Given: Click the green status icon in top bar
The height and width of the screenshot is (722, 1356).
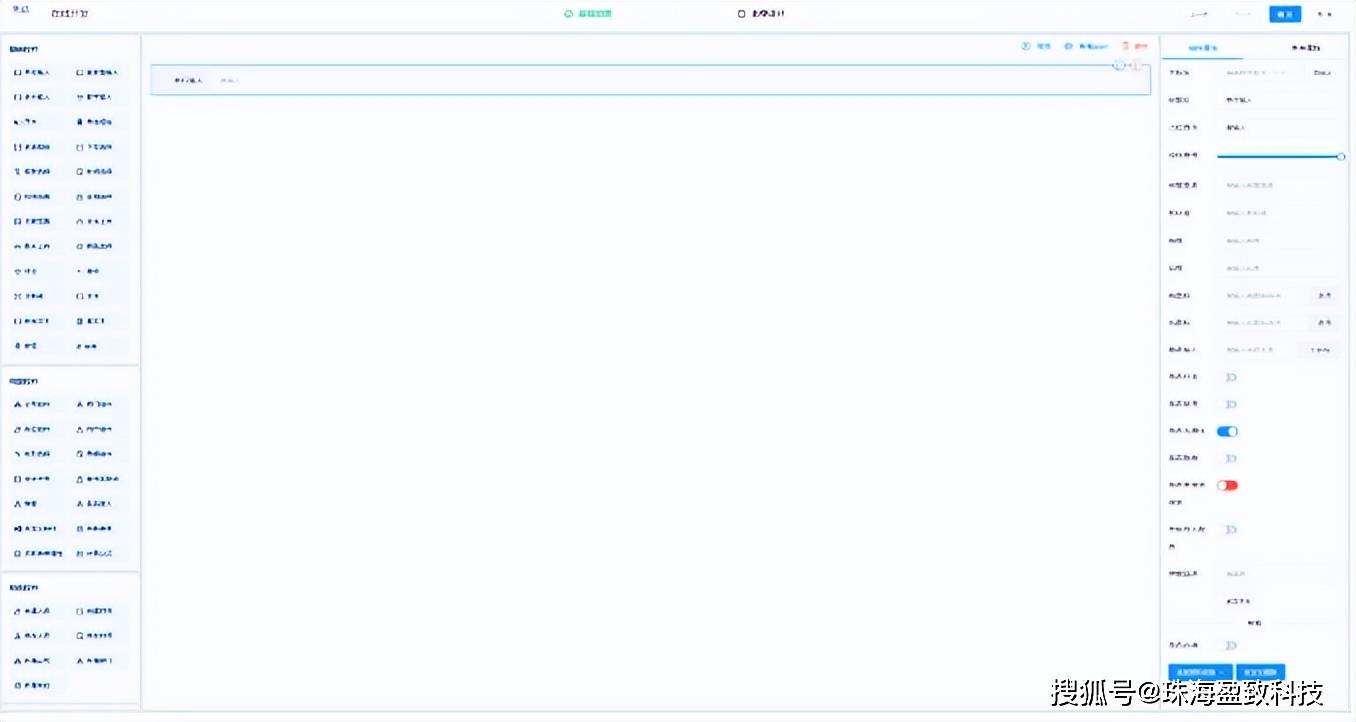Looking at the screenshot, I should (x=569, y=14).
